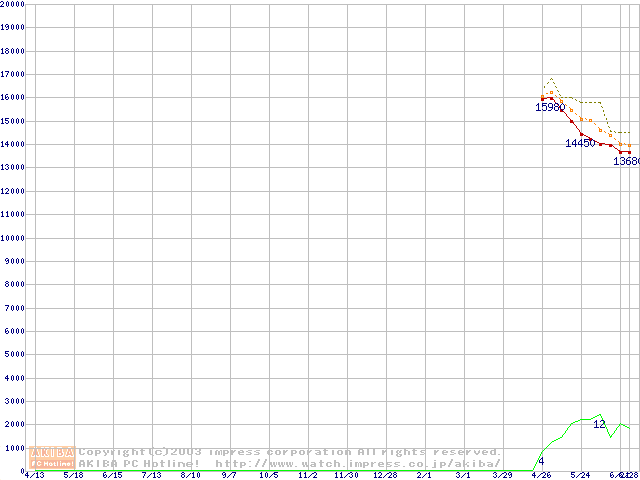Select the 5/24 date on x-axis
The width and height of the screenshot is (640, 480).
click(581, 475)
